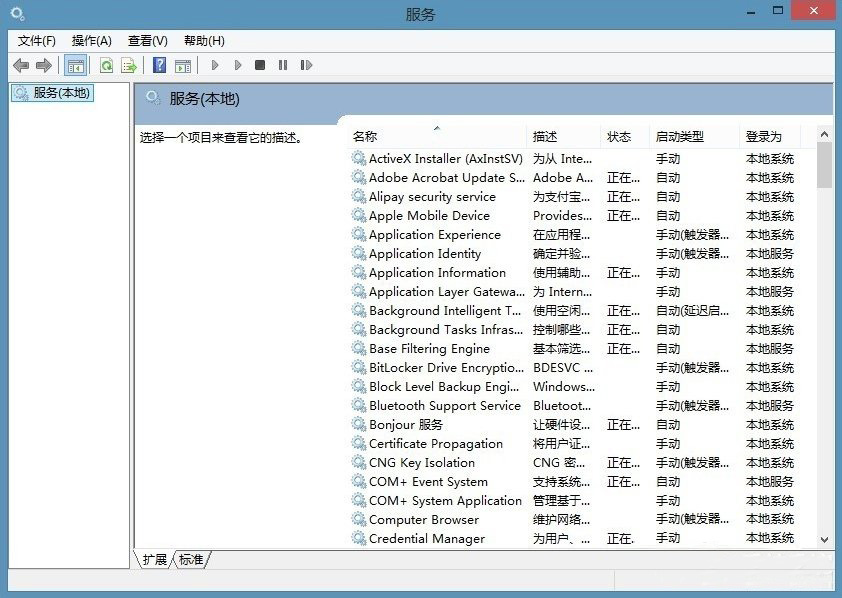
Task: Toggle the Show/Hide Console Tree icon
Action: pyautogui.click(x=75, y=65)
